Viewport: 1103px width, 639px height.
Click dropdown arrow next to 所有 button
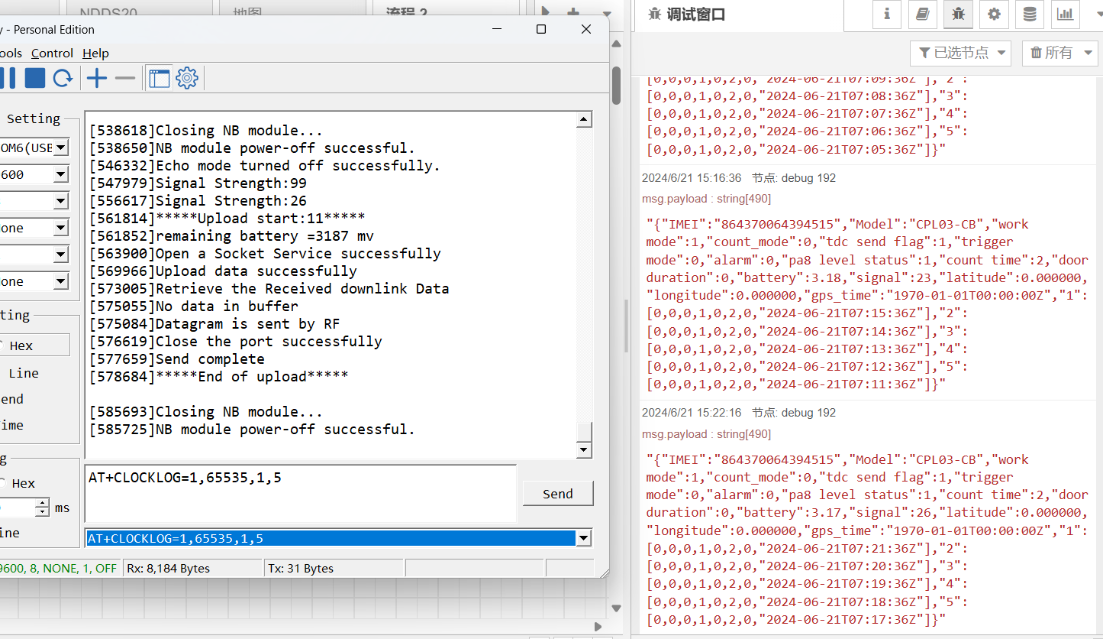(x=1088, y=53)
